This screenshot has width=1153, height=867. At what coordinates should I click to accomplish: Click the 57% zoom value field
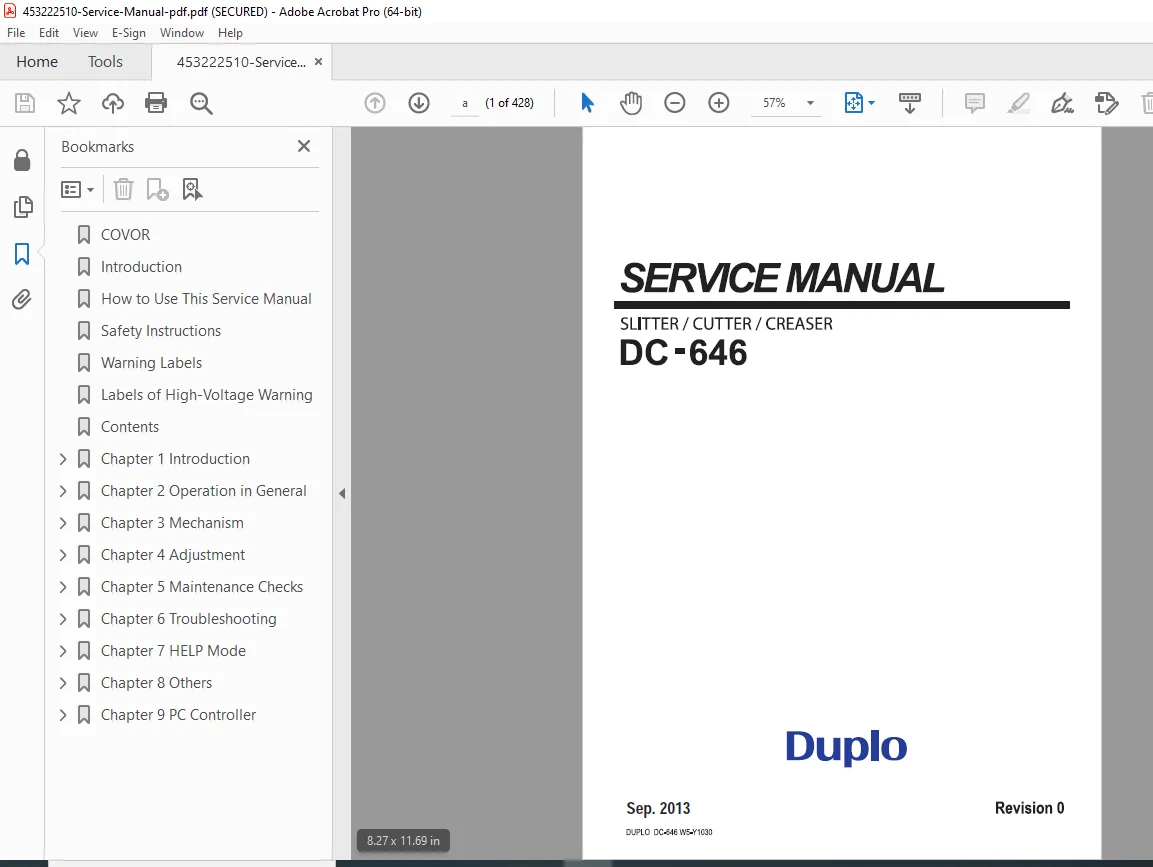[x=774, y=103]
